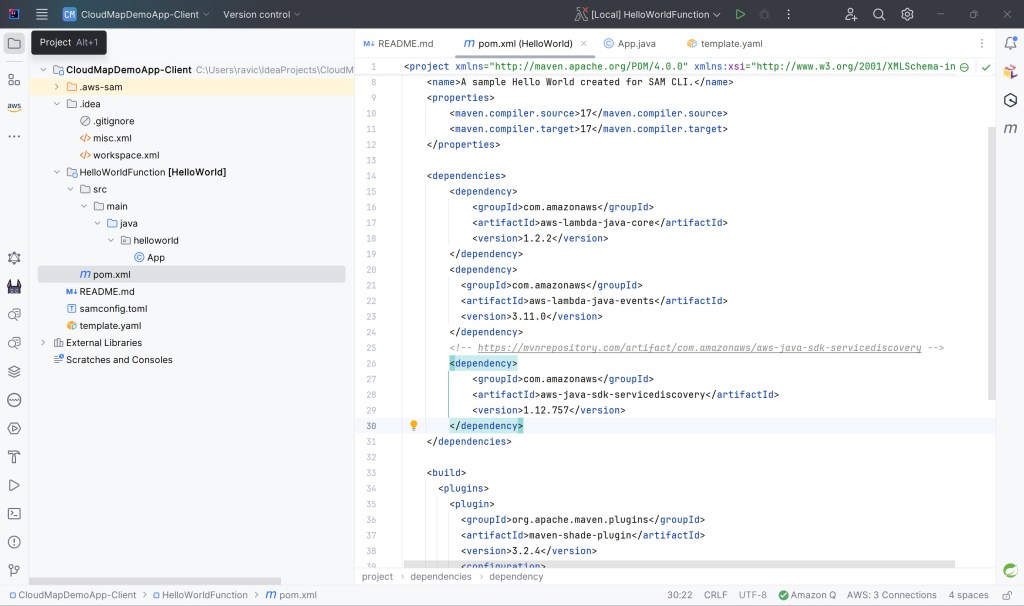The image size is (1024, 606).
Task: Open the Maven tool window
Action: (1010, 129)
